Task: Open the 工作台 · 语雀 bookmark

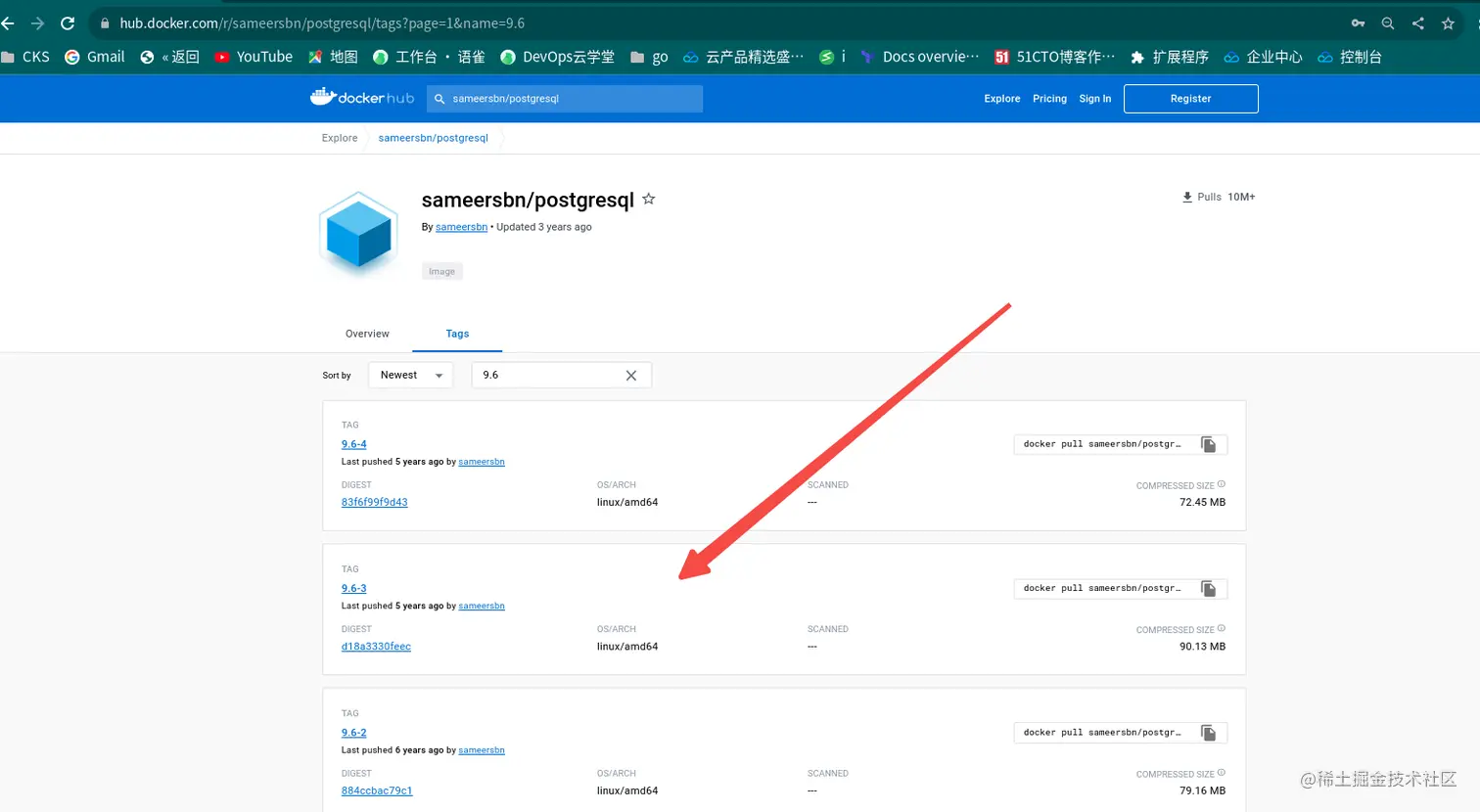Action: 430,57
